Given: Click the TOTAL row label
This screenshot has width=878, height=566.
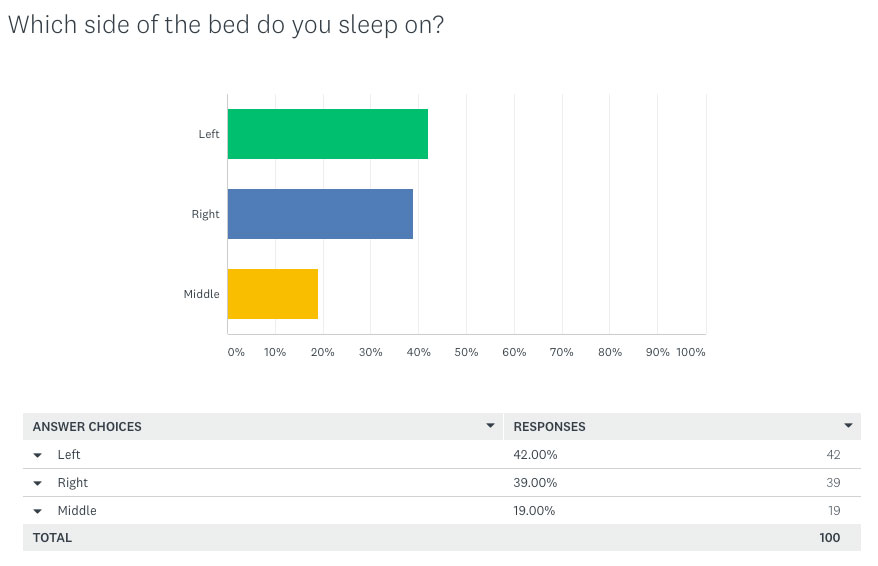Looking at the screenshot, I should tap(52, 537).
